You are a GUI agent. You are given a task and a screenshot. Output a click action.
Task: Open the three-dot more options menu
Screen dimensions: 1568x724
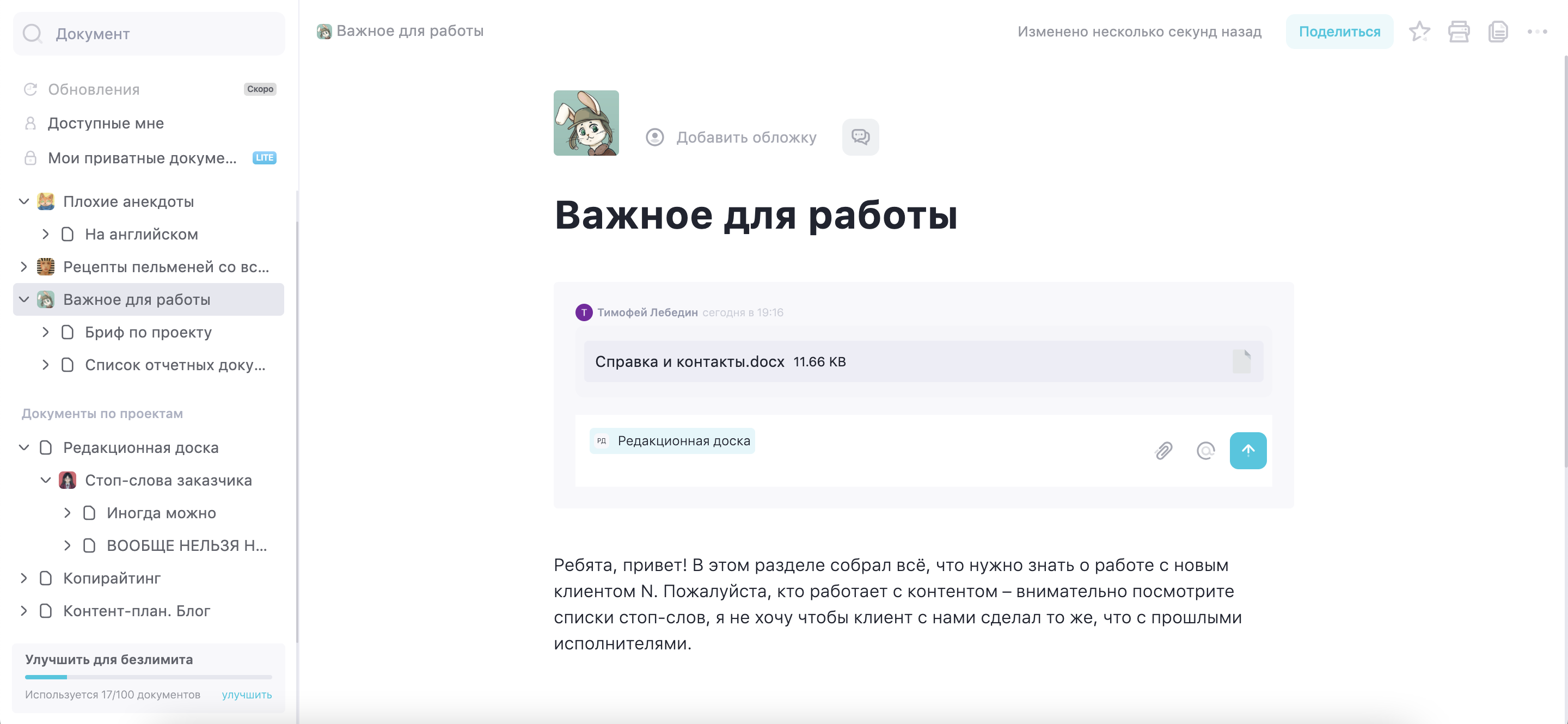[x=1536, y=31]
